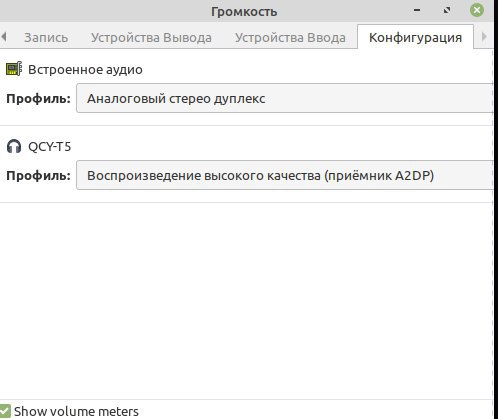Minimize the Громкость window

click(x=417, y=10)
